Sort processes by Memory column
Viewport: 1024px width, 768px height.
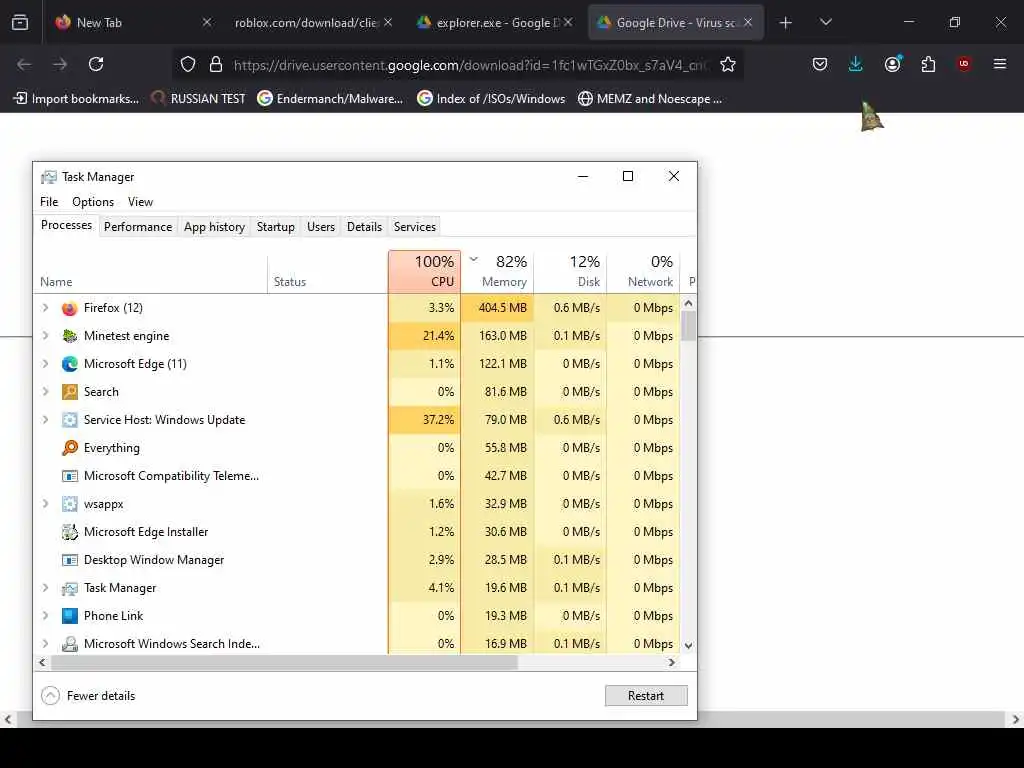pyautogui.click(x=498, y=272)
